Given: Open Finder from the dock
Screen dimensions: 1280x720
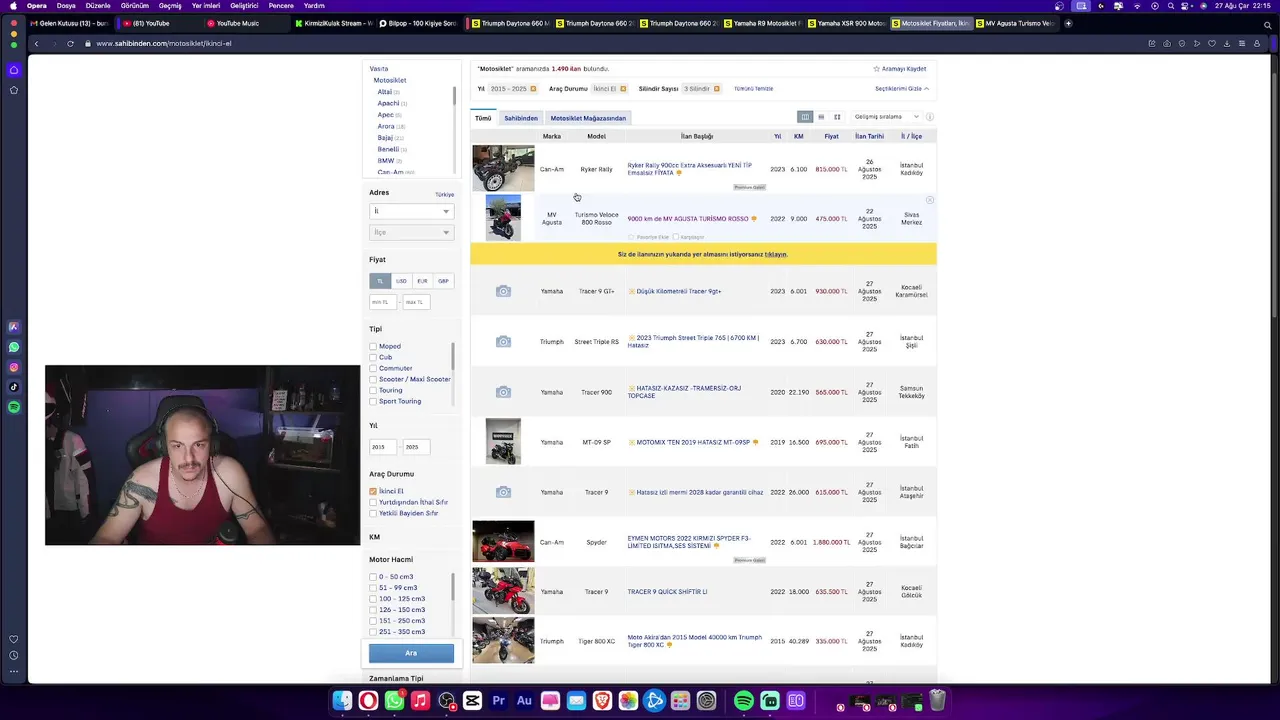Looking at the screenshot, I should 342,701.
